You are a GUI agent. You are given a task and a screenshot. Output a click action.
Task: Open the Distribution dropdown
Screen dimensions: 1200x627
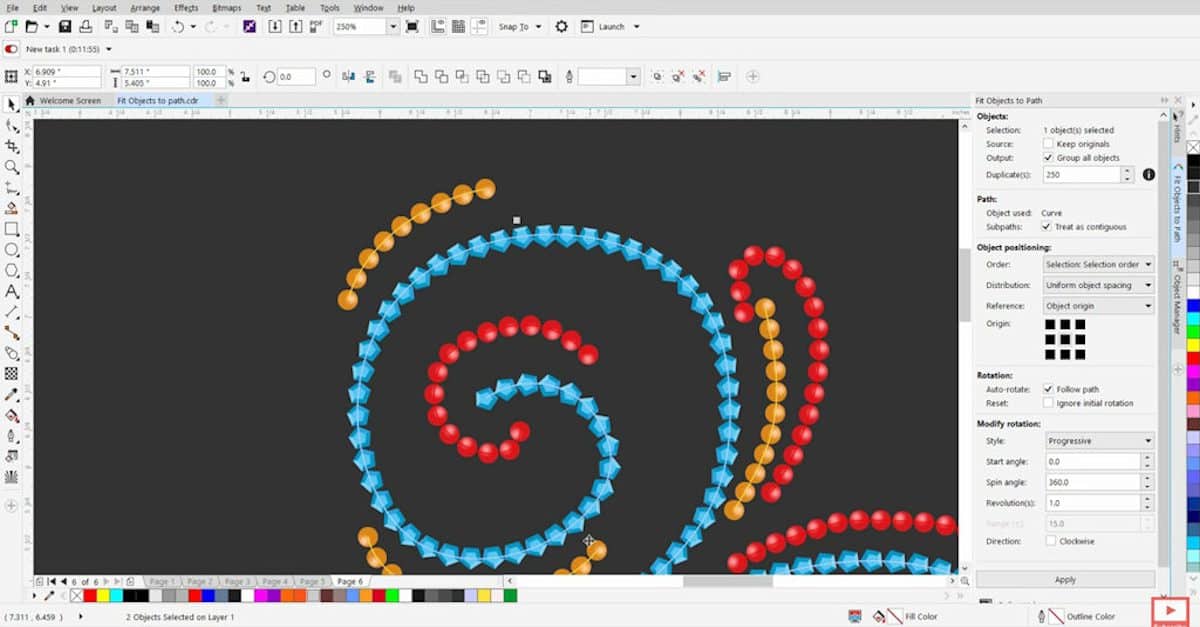tap(1098, 285)
